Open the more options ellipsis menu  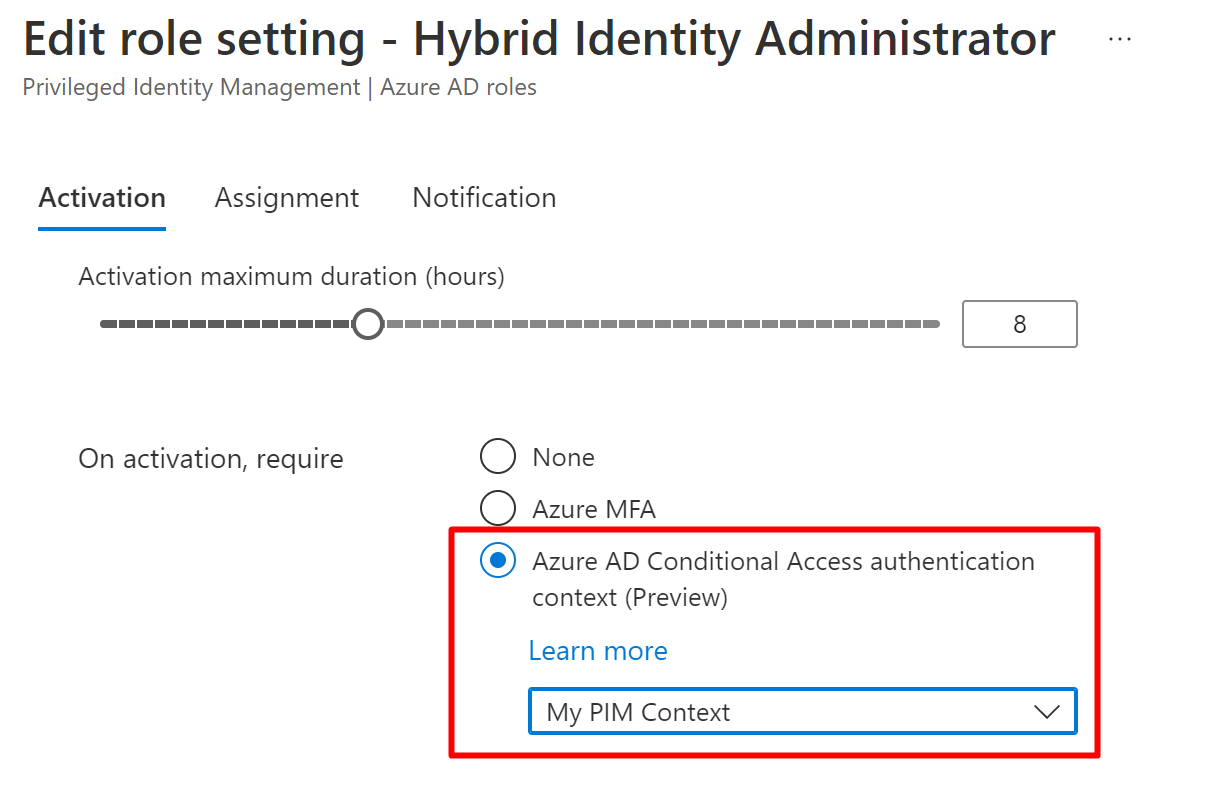coord(1120,39)
